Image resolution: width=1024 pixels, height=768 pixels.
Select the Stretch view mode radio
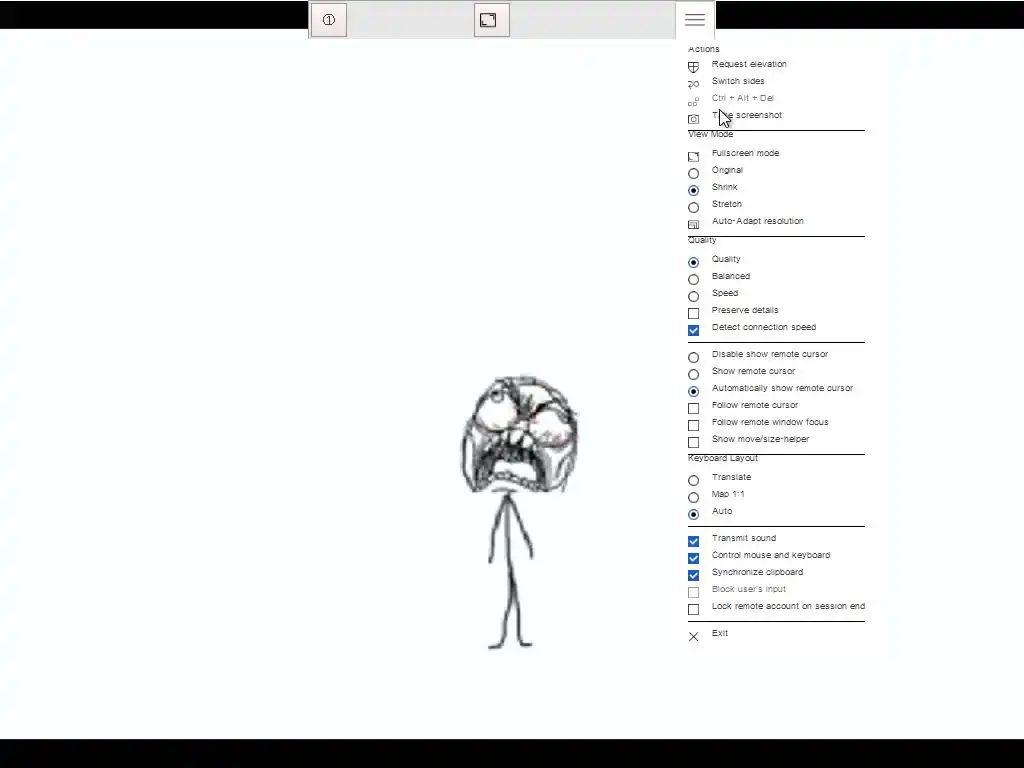click(x=694, y=208)
